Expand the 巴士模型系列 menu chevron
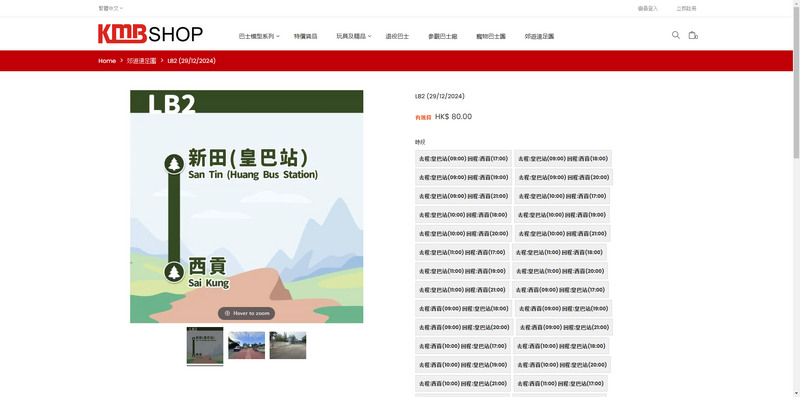Image resolution: width=800 pixels, height=397 pixels. pos(278,36)
